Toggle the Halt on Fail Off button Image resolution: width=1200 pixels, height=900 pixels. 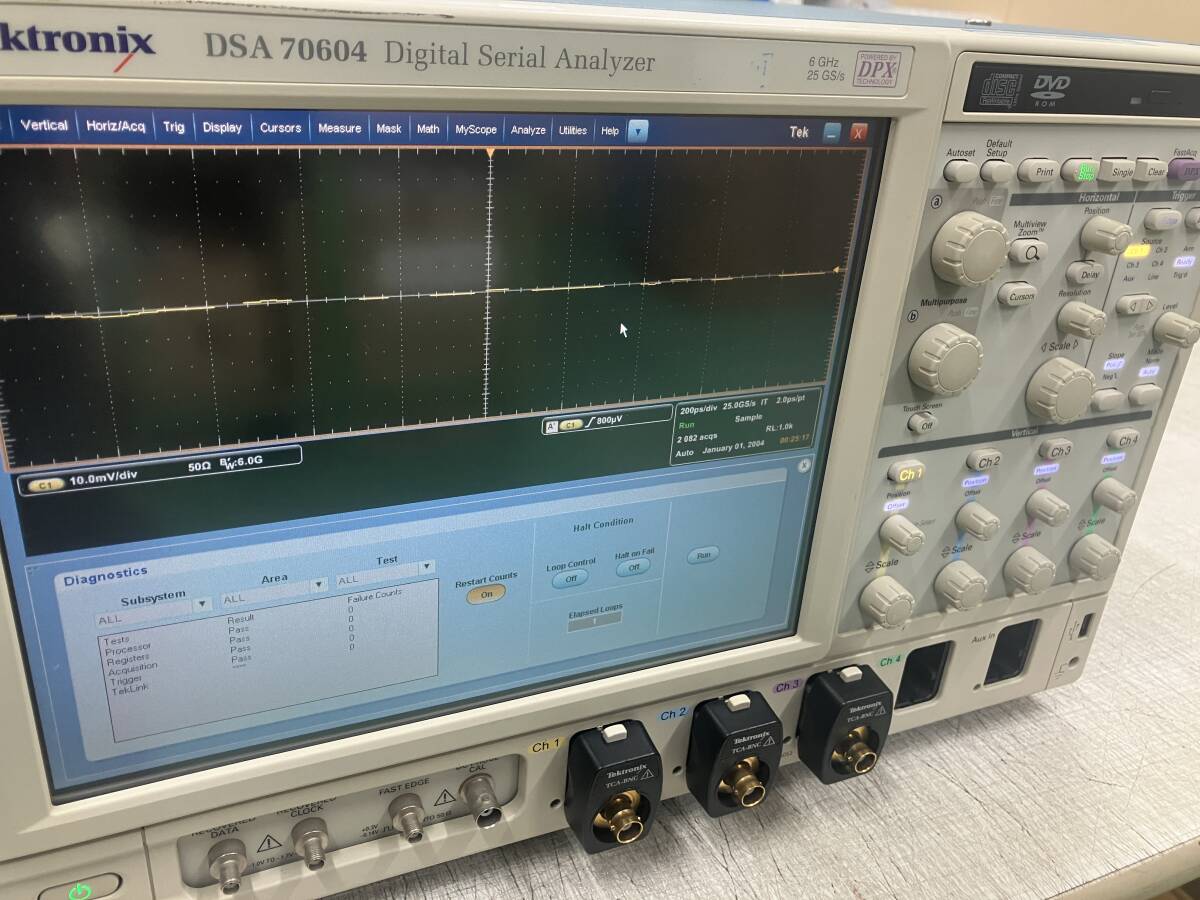(632, 568)
